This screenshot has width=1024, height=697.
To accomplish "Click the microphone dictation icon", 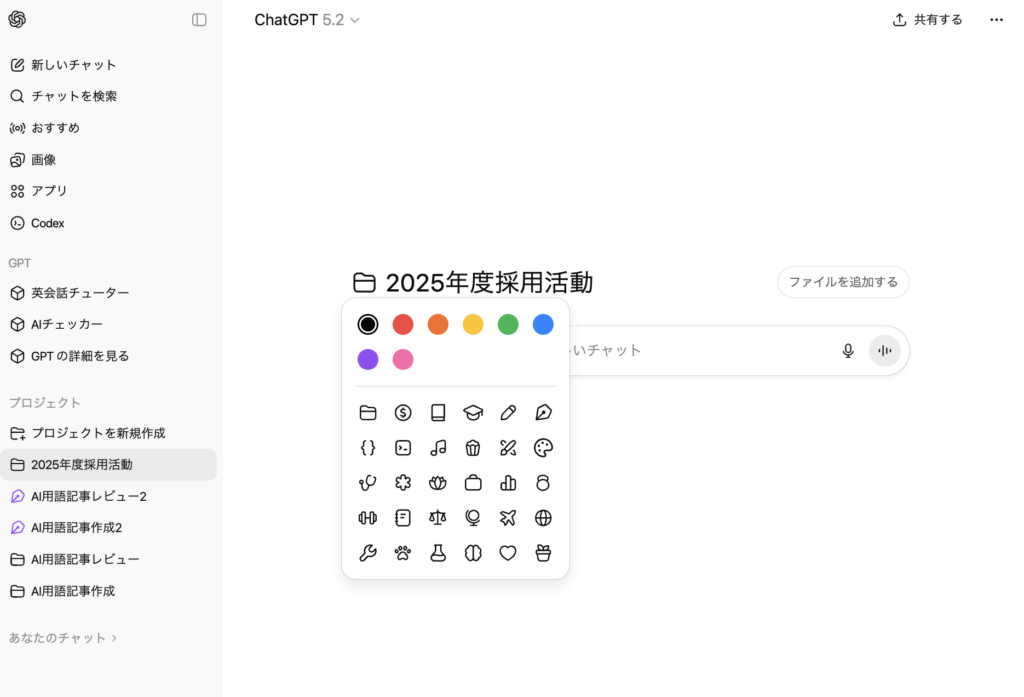I will pos(848,351).
